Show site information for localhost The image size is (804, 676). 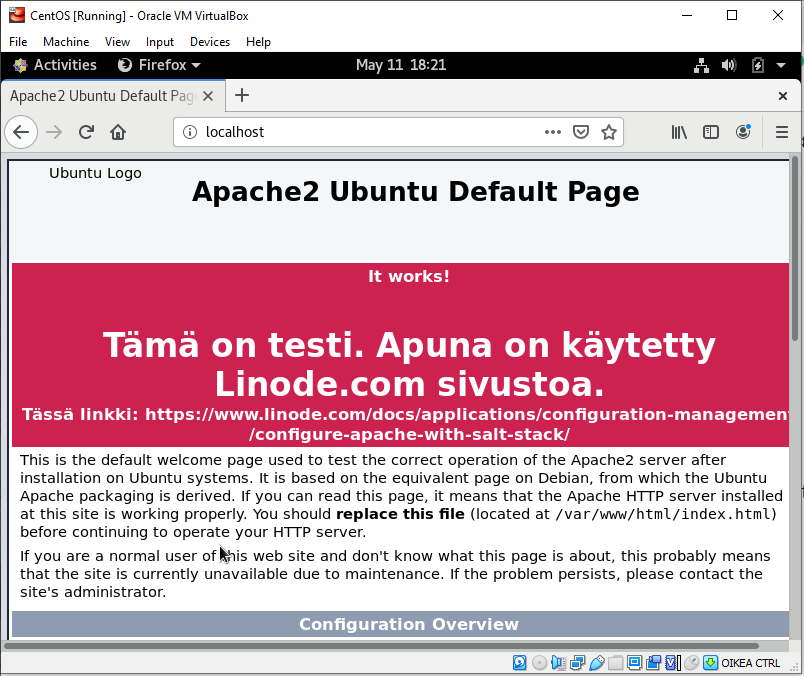[190, 132]
